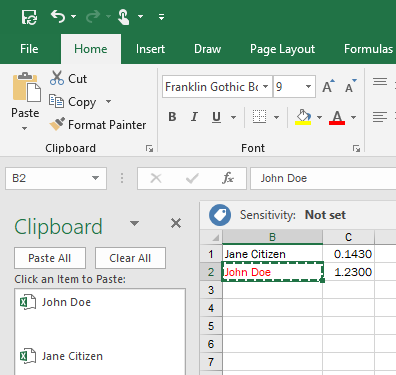Click the Redo arrow icon
Viewport: 396px width, 375px height.
[x=93, y=16]
